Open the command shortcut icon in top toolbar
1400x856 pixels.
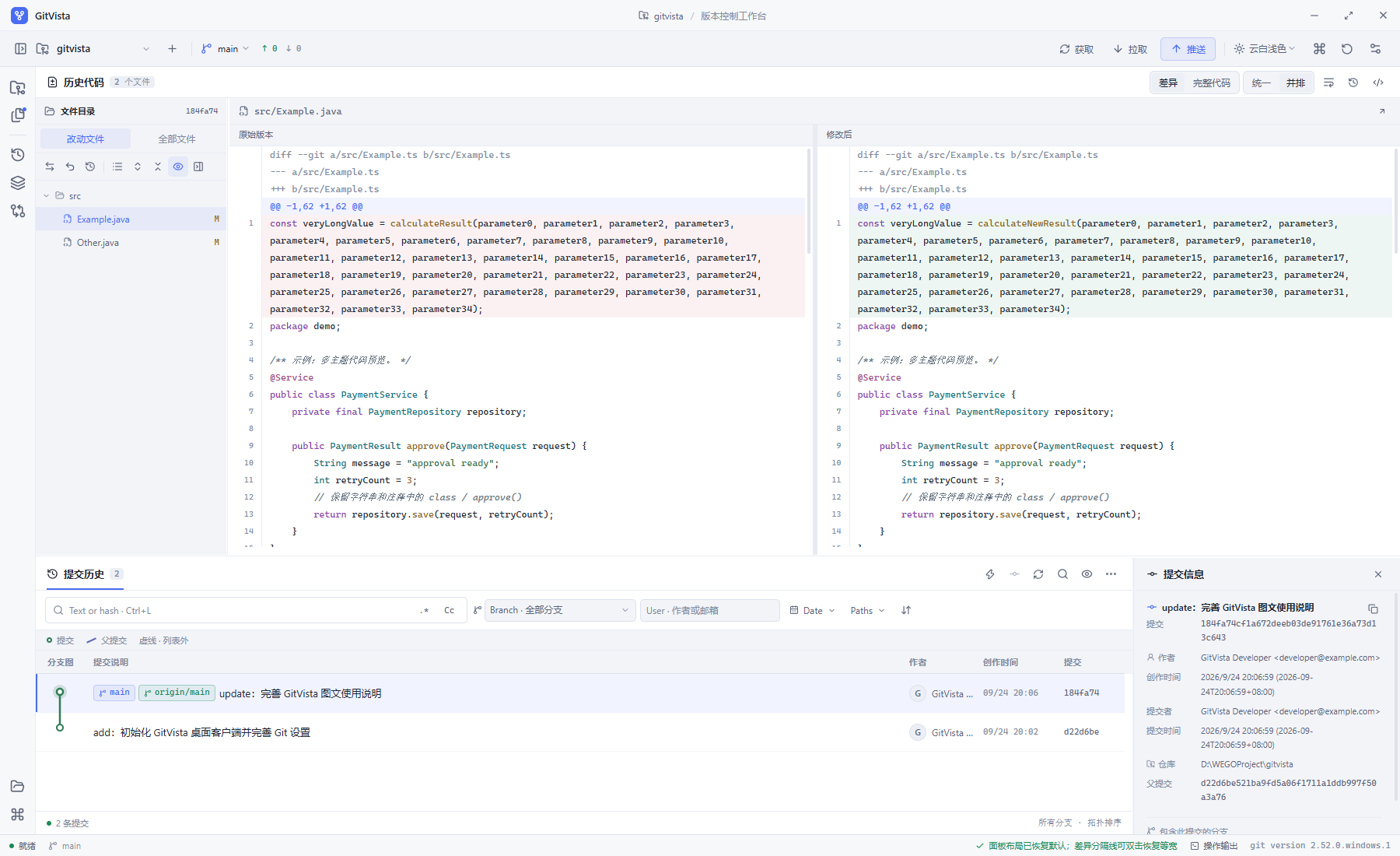tap(1319, 48)
